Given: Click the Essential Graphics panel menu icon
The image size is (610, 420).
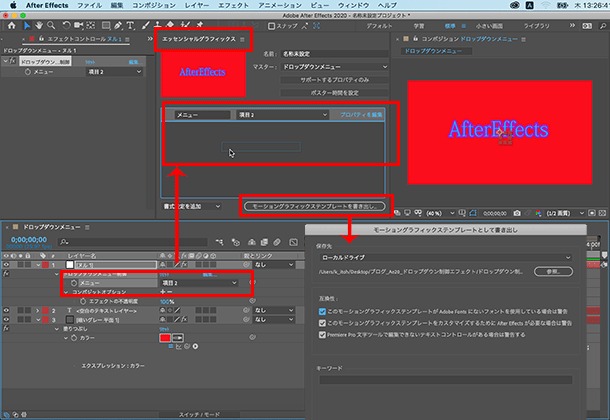Looking at the screenshot, I should [x=242, y=39].
